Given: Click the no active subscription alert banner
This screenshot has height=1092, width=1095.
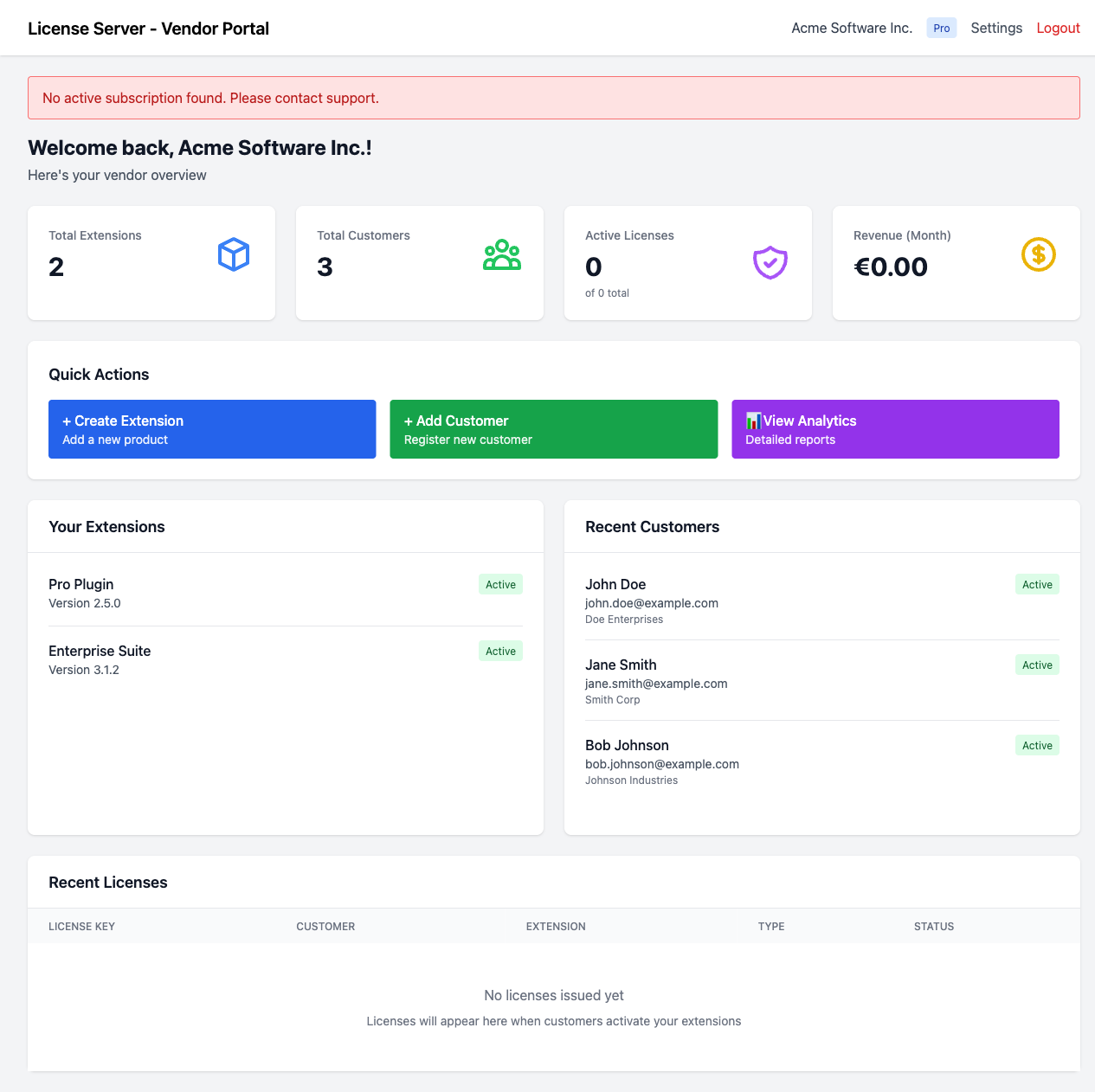Looking at the screenshot, I should pyautogui.click(x=554, y=98).
